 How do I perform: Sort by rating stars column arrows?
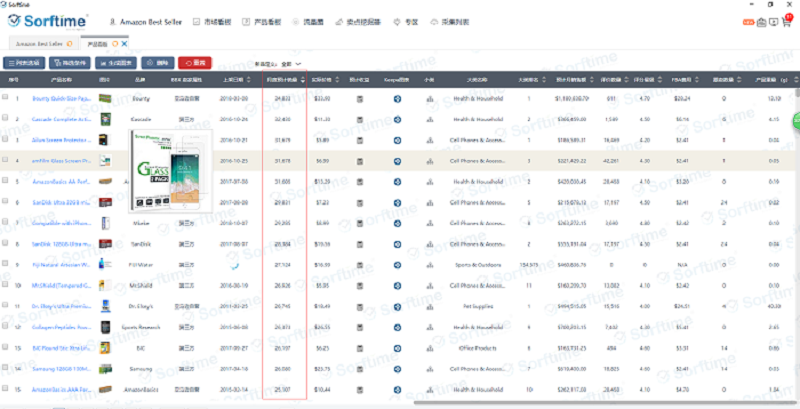[x=660, y=80]
